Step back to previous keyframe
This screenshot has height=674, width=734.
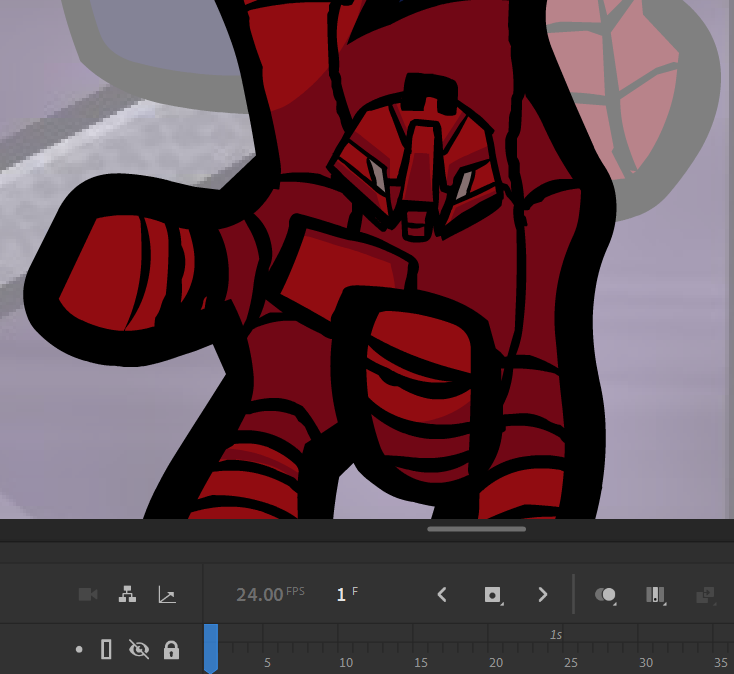click(x=441, y=594)
